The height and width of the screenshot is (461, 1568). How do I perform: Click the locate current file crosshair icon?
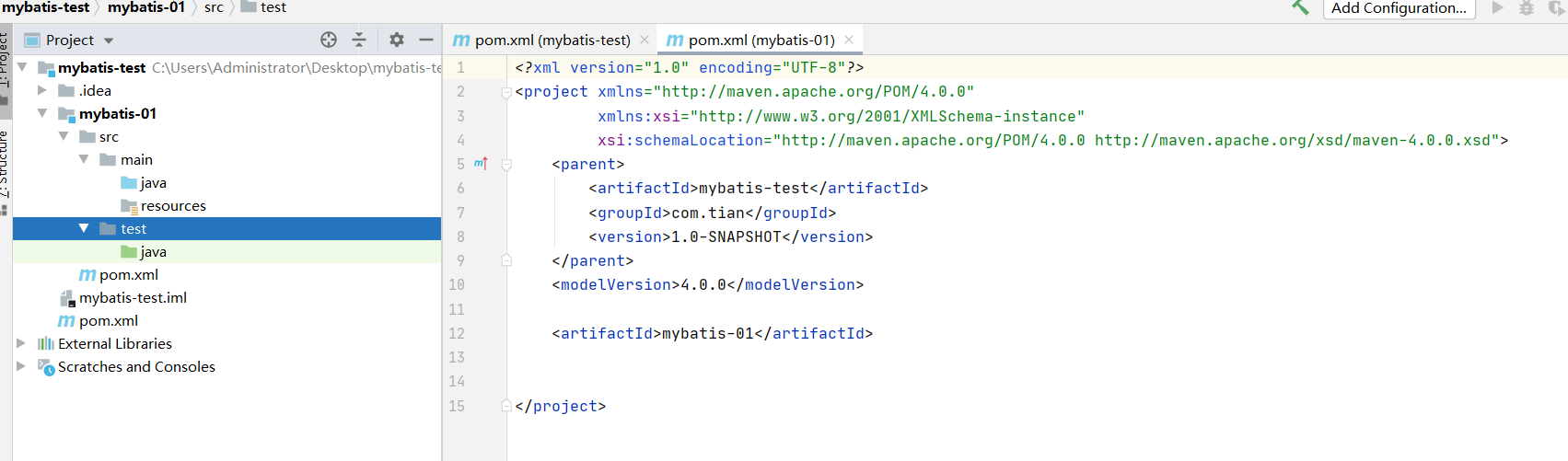click(329, 40)
